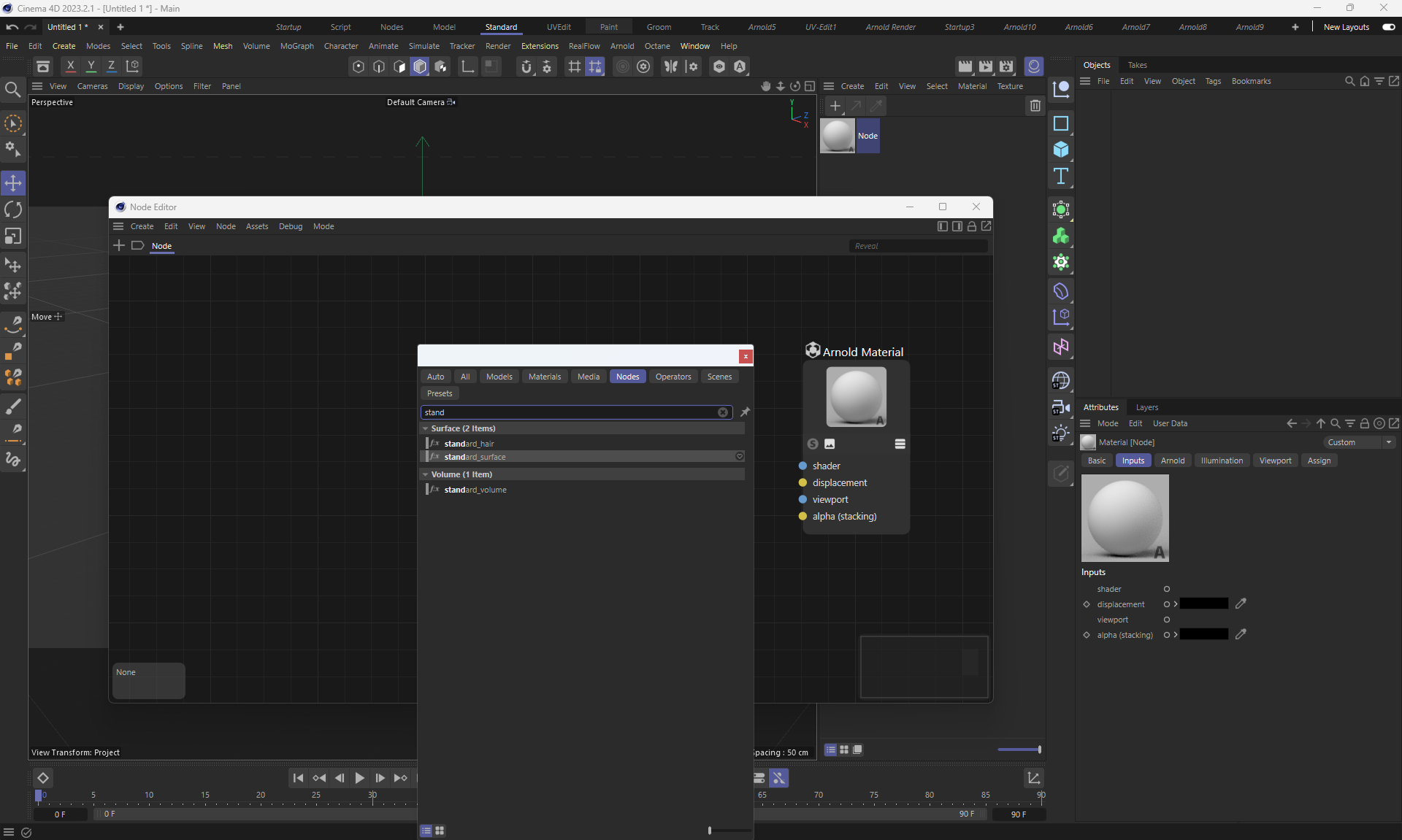The width and height of the screenshot is (1402, 840).
Task: Select the Scale tool icon
Action: click(x=13, y=236)
